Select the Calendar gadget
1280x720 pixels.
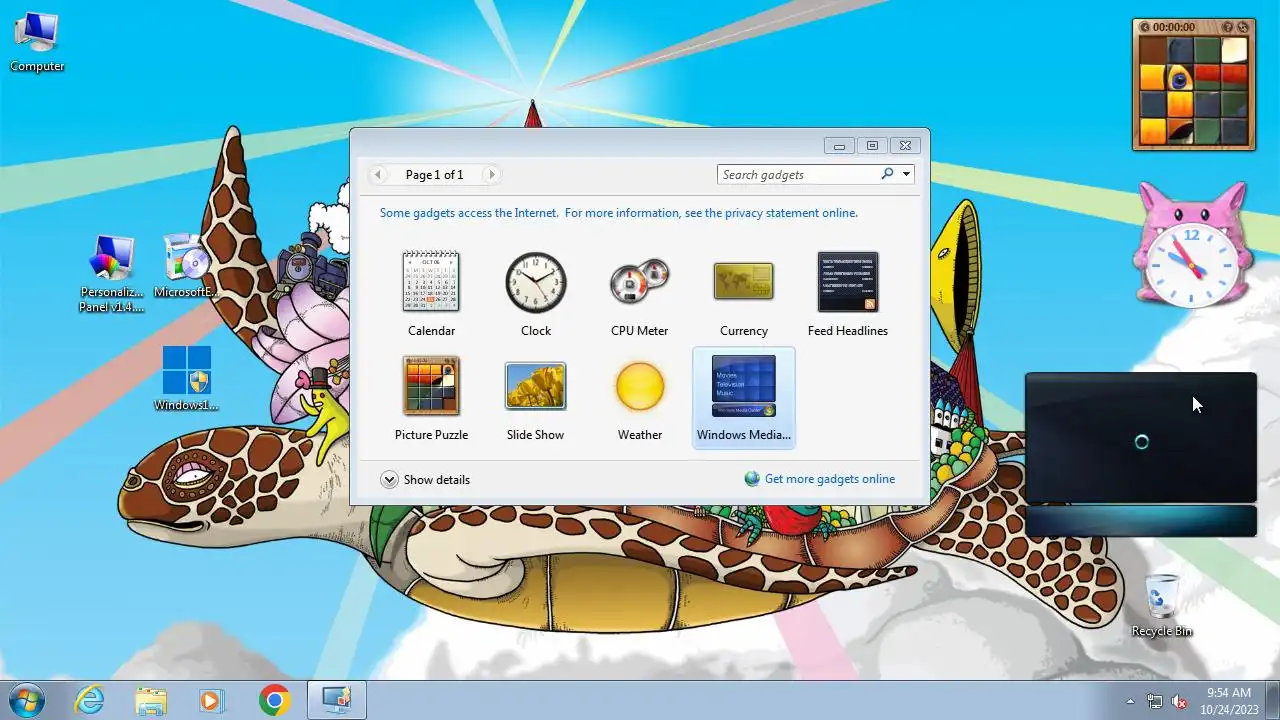[431, 294]
